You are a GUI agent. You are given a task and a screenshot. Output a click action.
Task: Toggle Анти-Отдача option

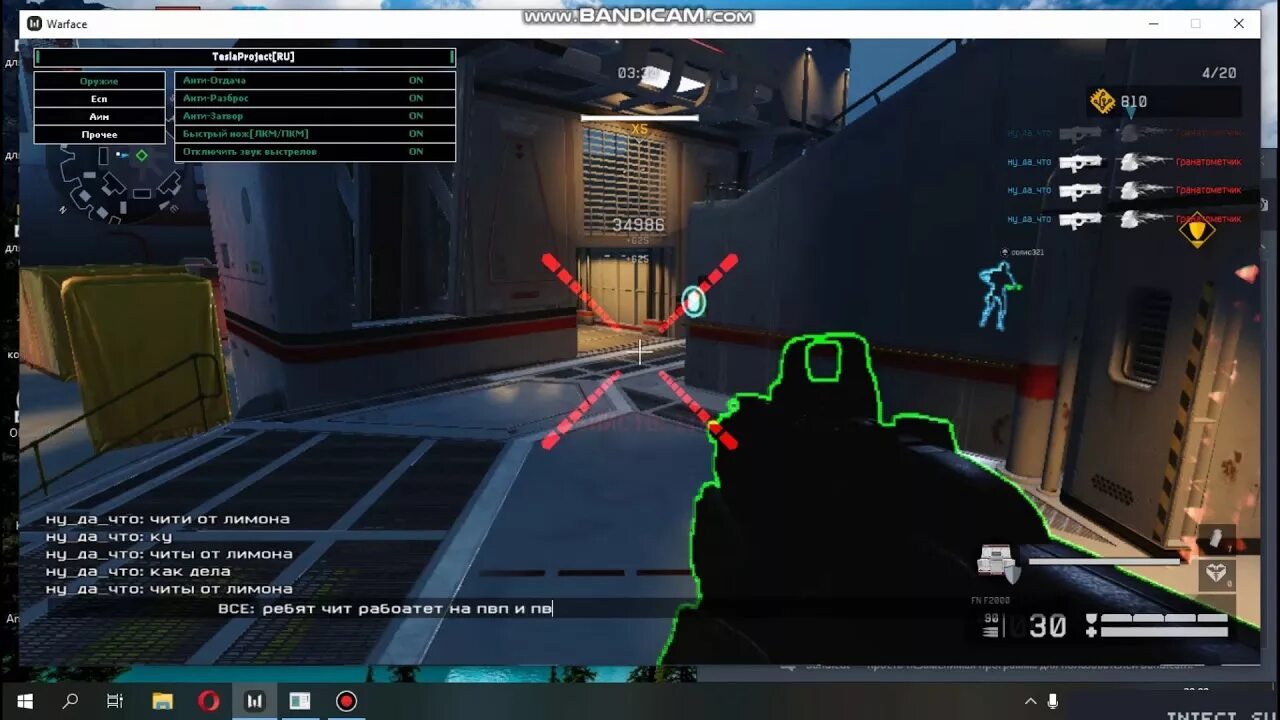coord(315,80)
